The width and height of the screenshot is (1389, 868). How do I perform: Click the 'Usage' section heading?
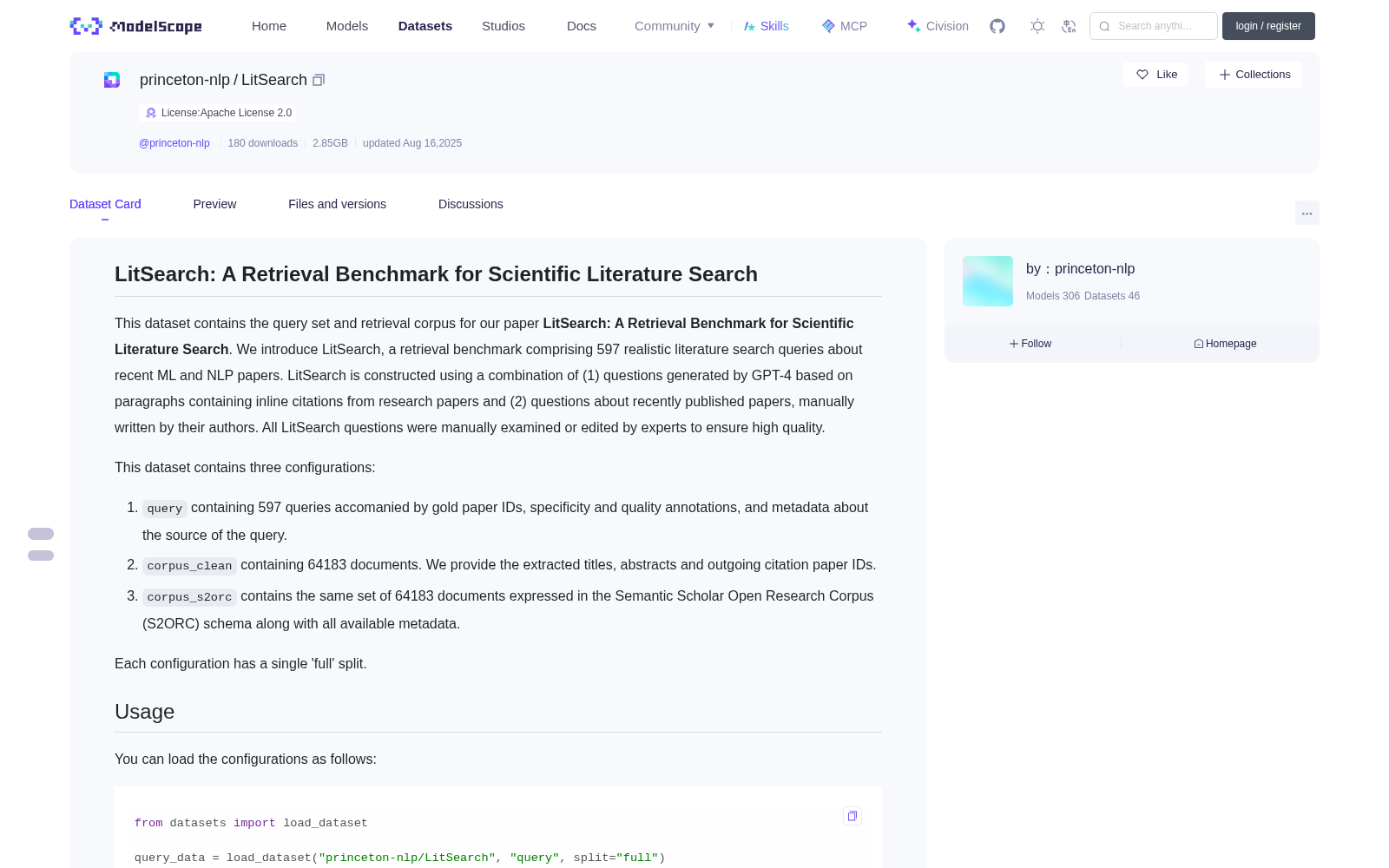click(x=144, y=712)
